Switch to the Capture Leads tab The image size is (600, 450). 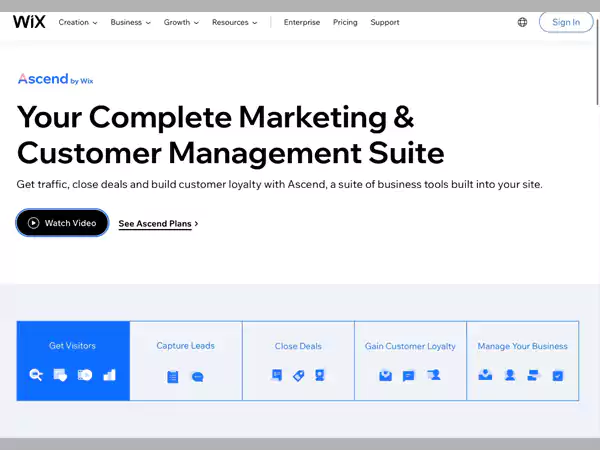[186, 361]
